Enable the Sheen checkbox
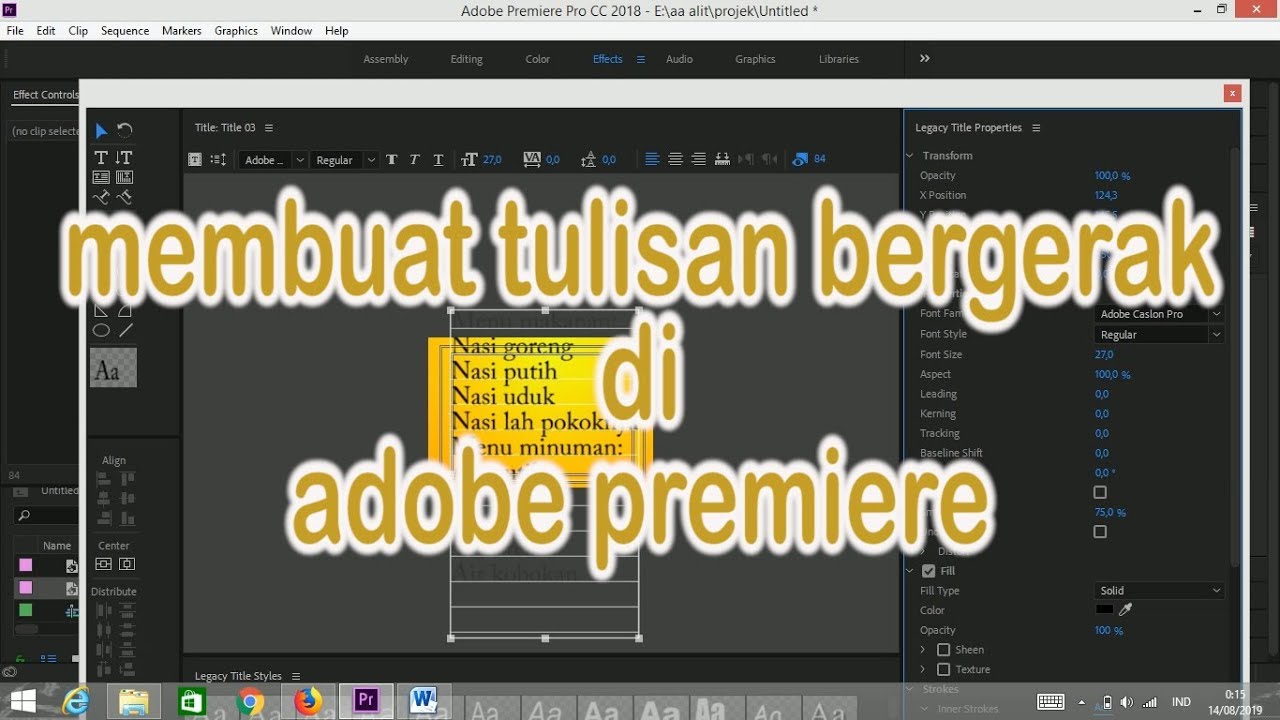 (943, 650)
